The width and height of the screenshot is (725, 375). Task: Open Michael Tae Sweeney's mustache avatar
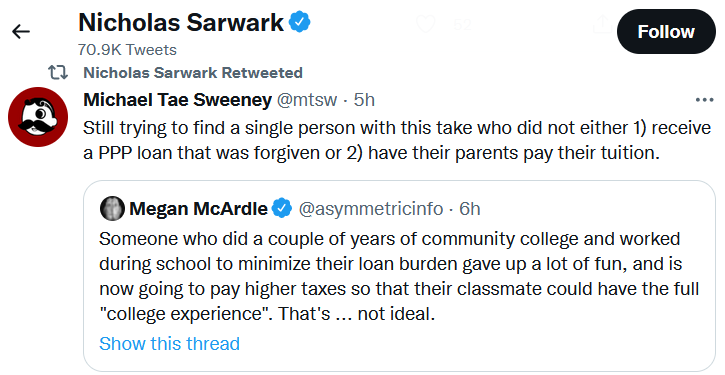pos(38,117)
